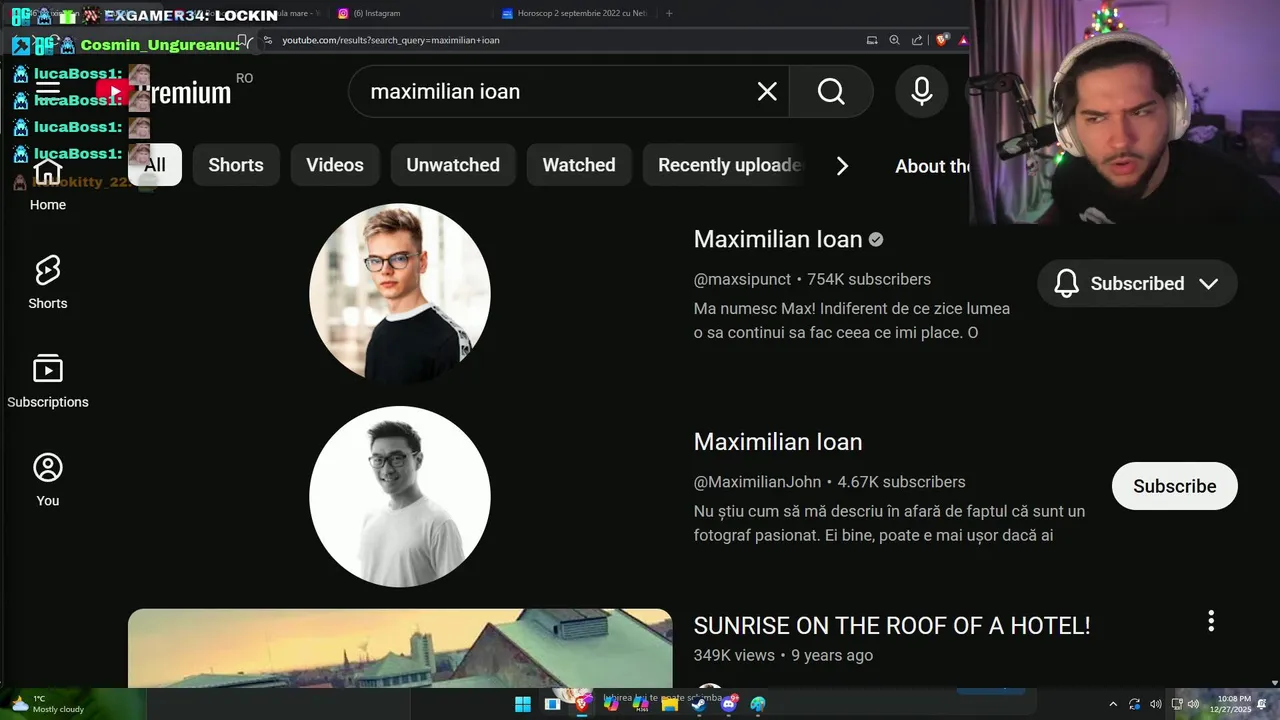Switch to Brave browser in the taskbar
This screenshot has height=720, width=1280.
582,704
